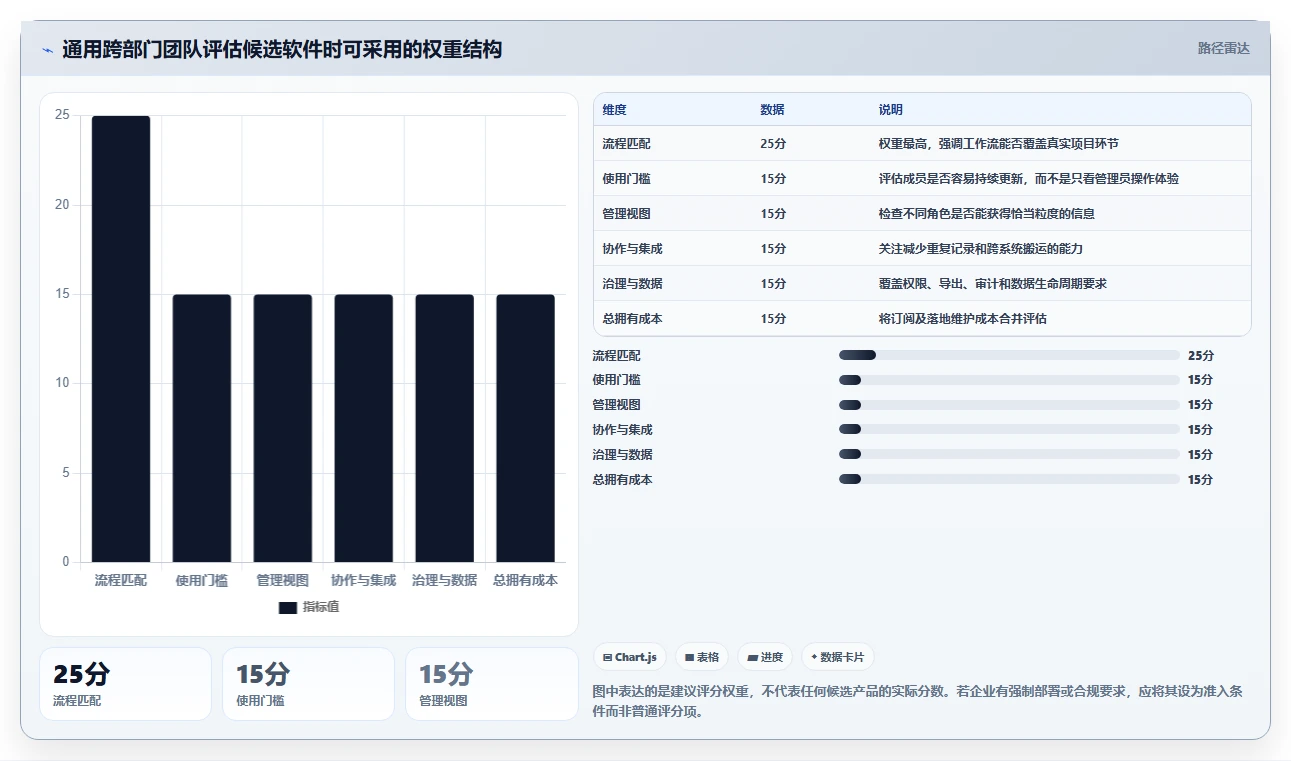Click the lightning icon beside the page title
This screenshot has height=761, width=1291.
click(x=47, y=50)
